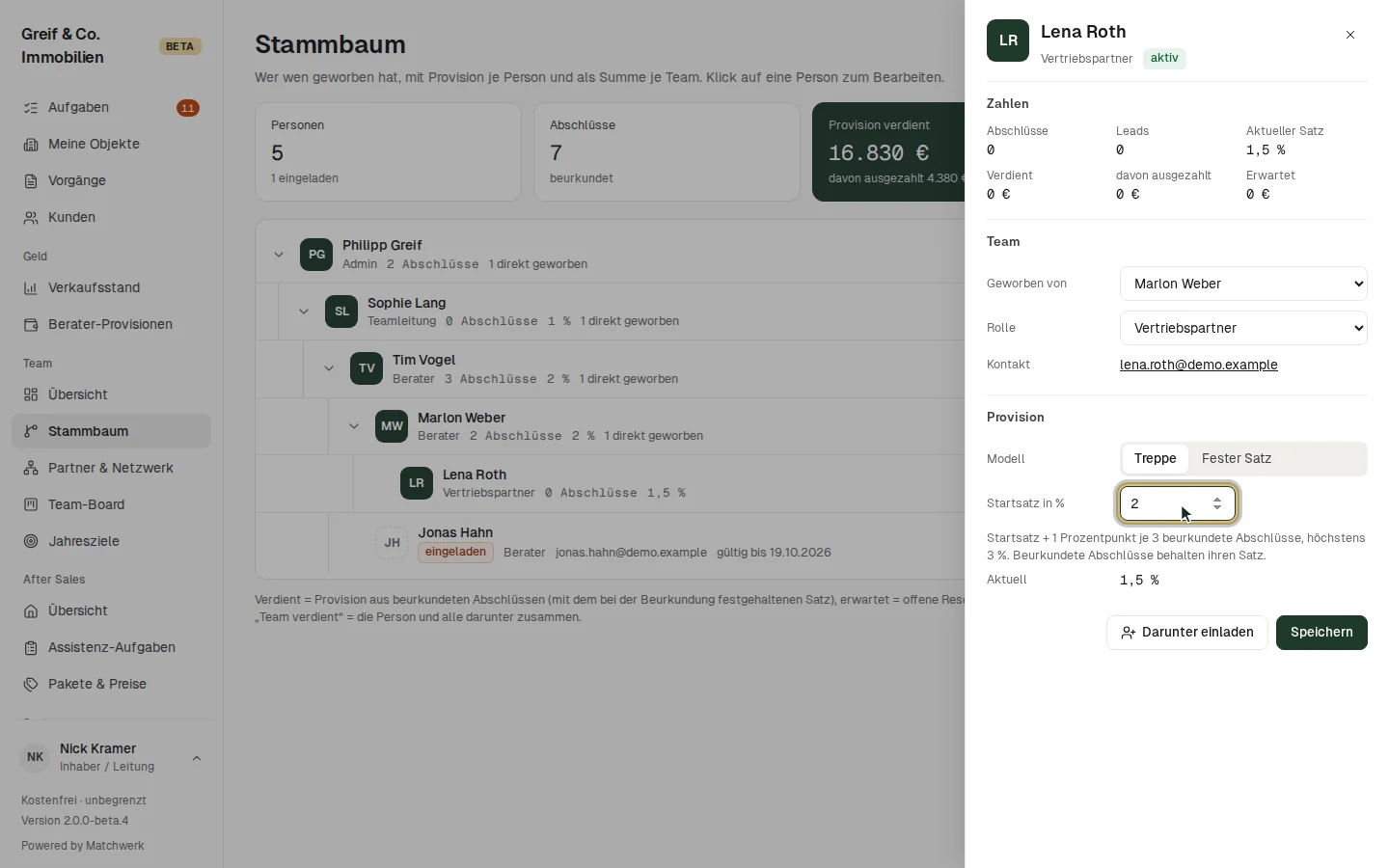Click the PG avatar of Philipp Greif
Image resolution: width=1389 pixels, height=868 pixels.
[316, 255]
